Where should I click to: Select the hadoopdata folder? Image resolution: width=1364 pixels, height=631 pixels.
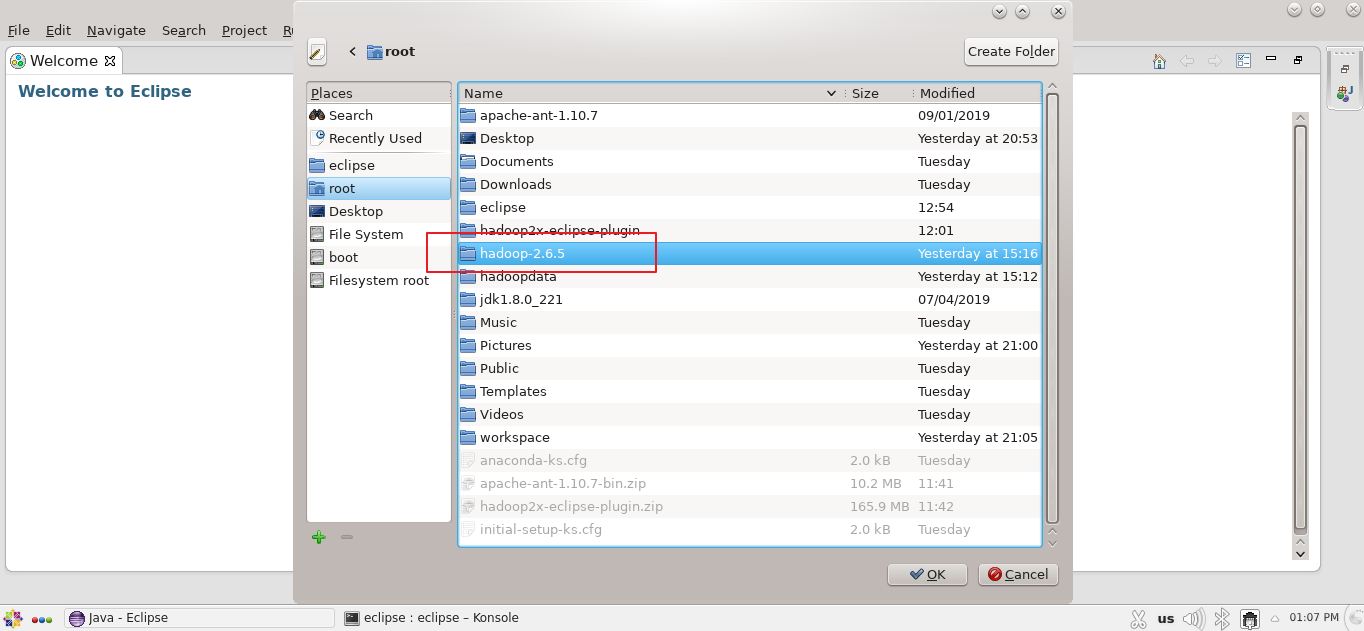pos(750,276)
